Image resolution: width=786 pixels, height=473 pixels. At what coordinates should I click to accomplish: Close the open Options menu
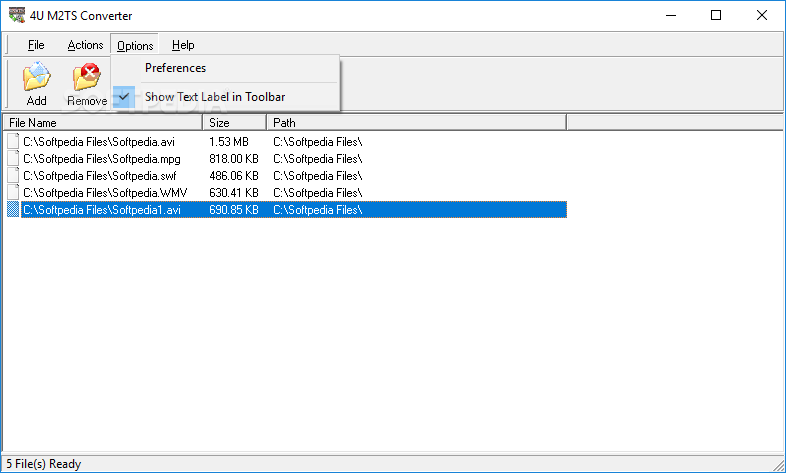135,45
